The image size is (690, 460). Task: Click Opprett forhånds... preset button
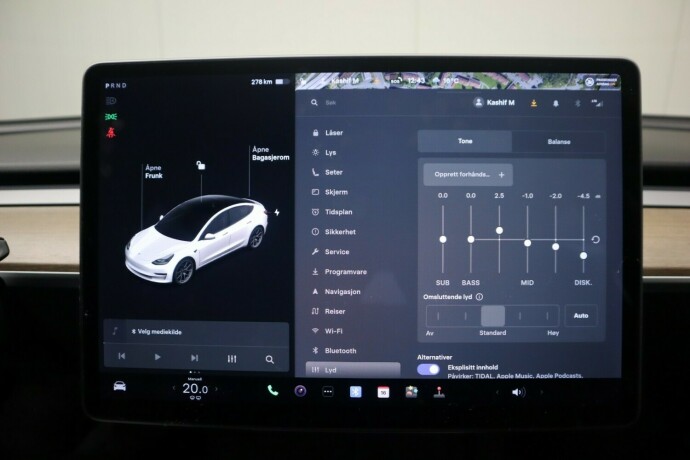click(468, 175)
